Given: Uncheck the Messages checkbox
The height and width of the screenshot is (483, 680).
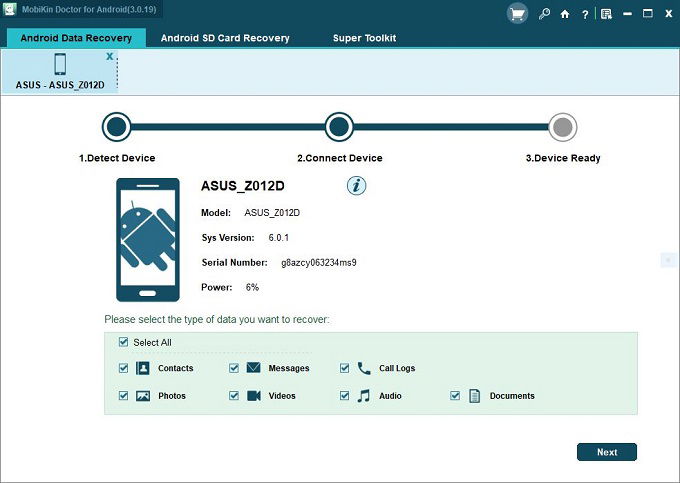Looking at the screenshot, I should tap(234, 368).
